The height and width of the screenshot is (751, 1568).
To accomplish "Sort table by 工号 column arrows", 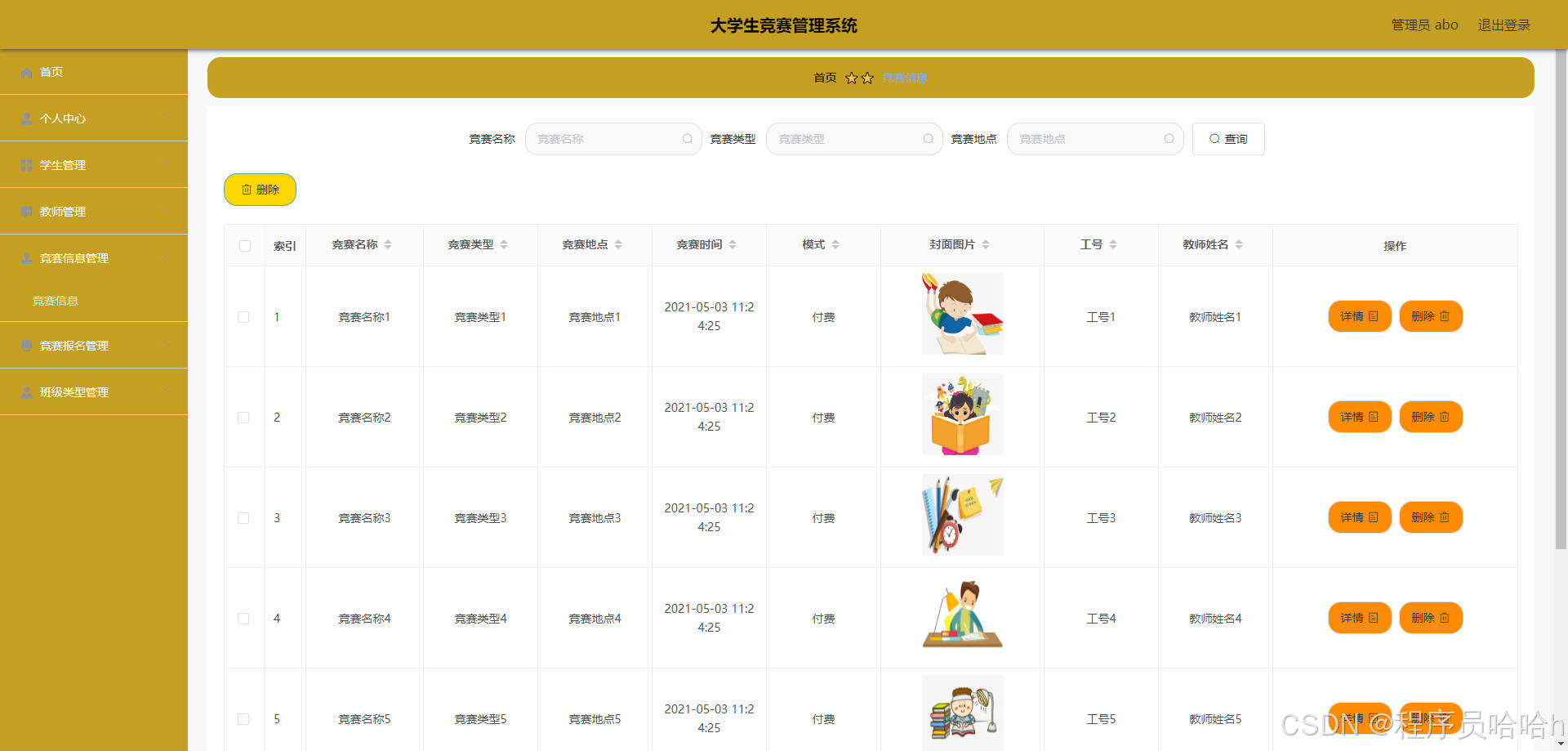I will pos(1113,244).
